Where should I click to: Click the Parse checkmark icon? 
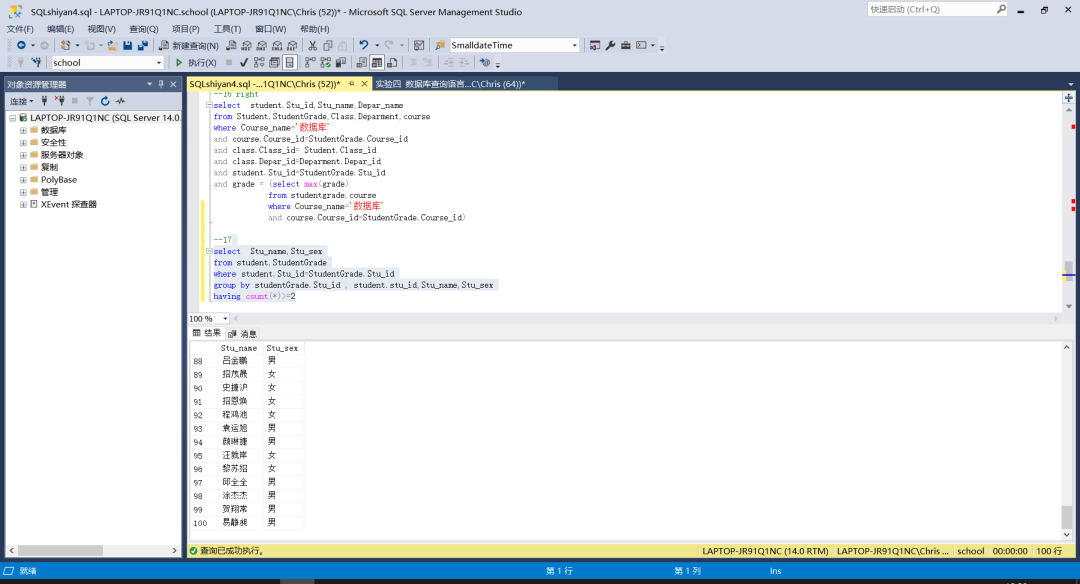click(243, 63)
